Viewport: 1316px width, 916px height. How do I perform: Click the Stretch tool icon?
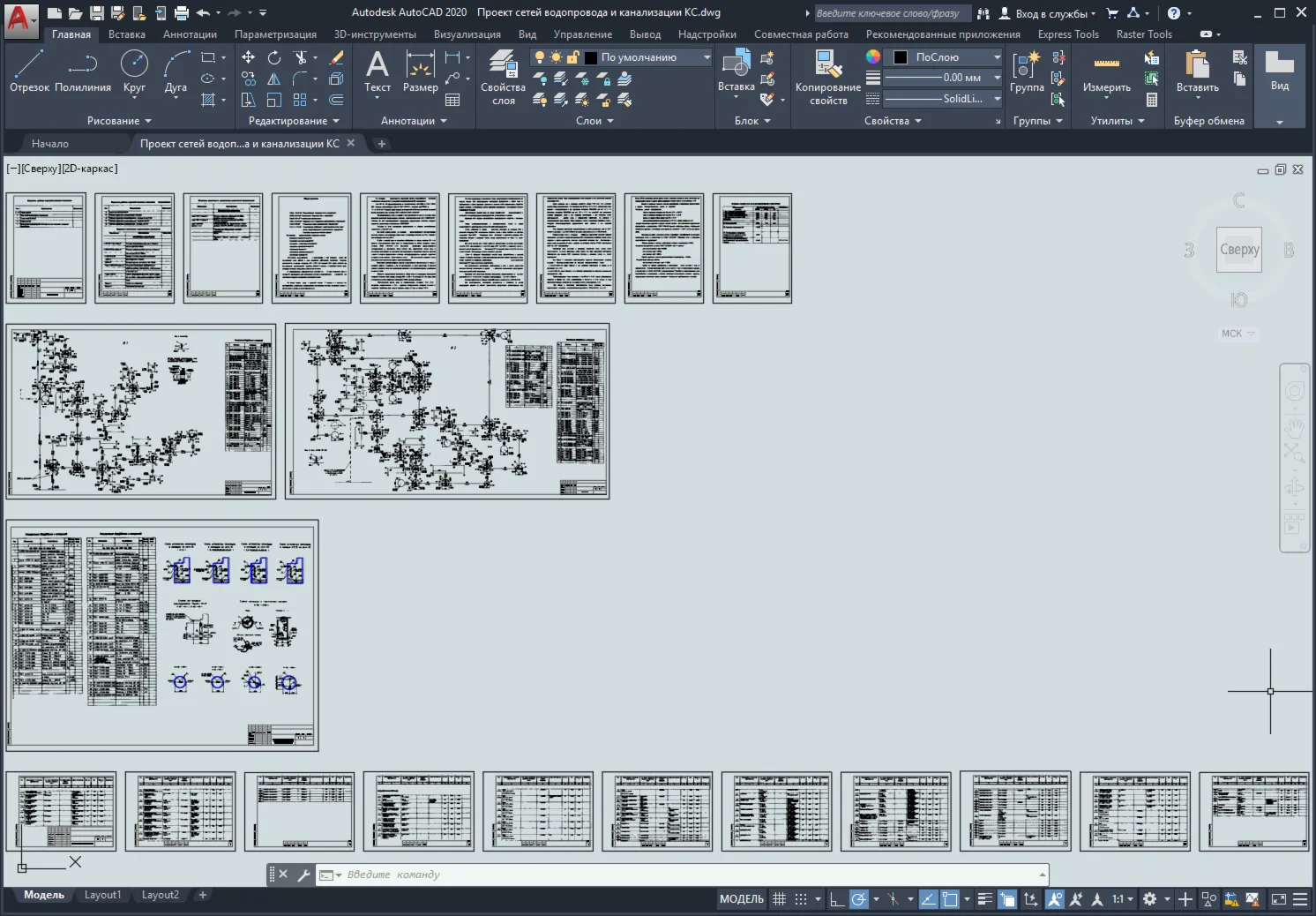249,100
